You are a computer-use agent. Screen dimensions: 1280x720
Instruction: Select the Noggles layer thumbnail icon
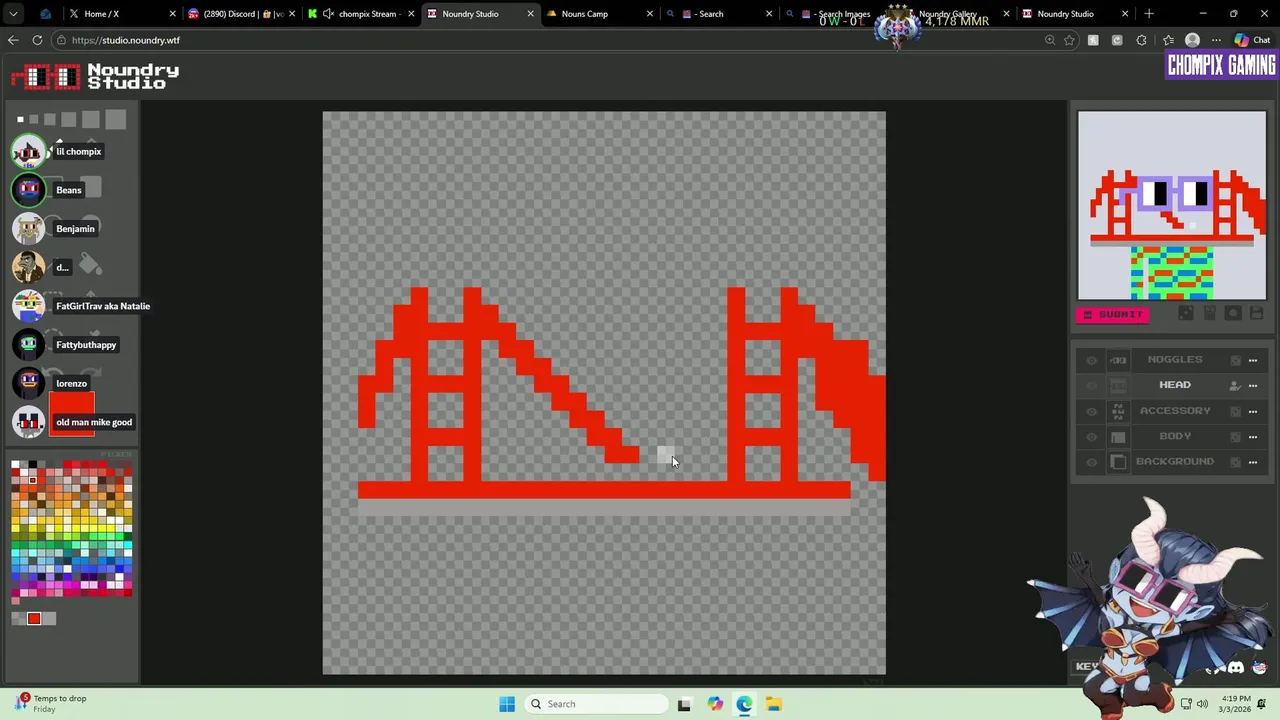(x=1118, y=360)
